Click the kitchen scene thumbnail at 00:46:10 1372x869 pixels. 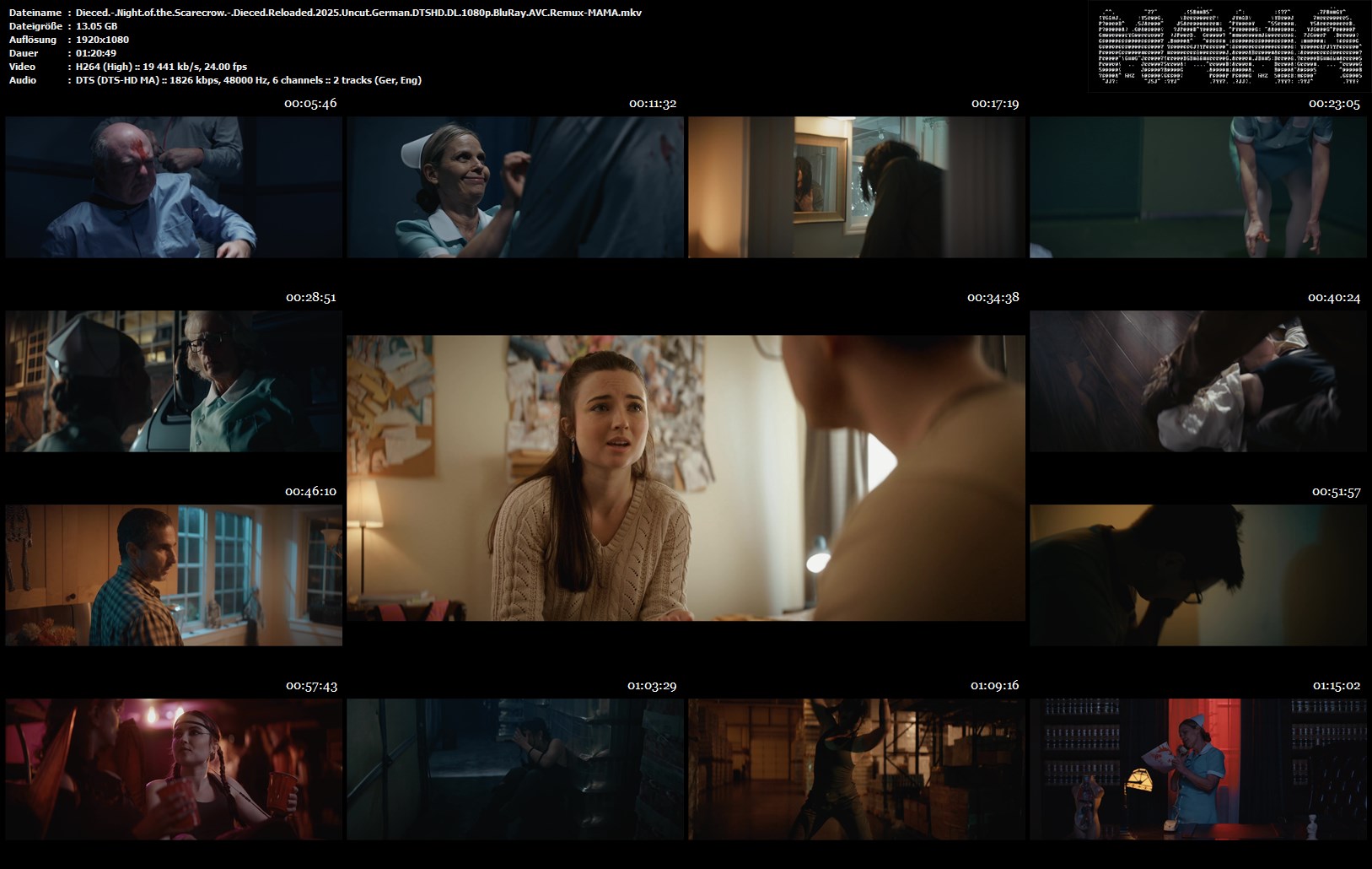(174, 575)
